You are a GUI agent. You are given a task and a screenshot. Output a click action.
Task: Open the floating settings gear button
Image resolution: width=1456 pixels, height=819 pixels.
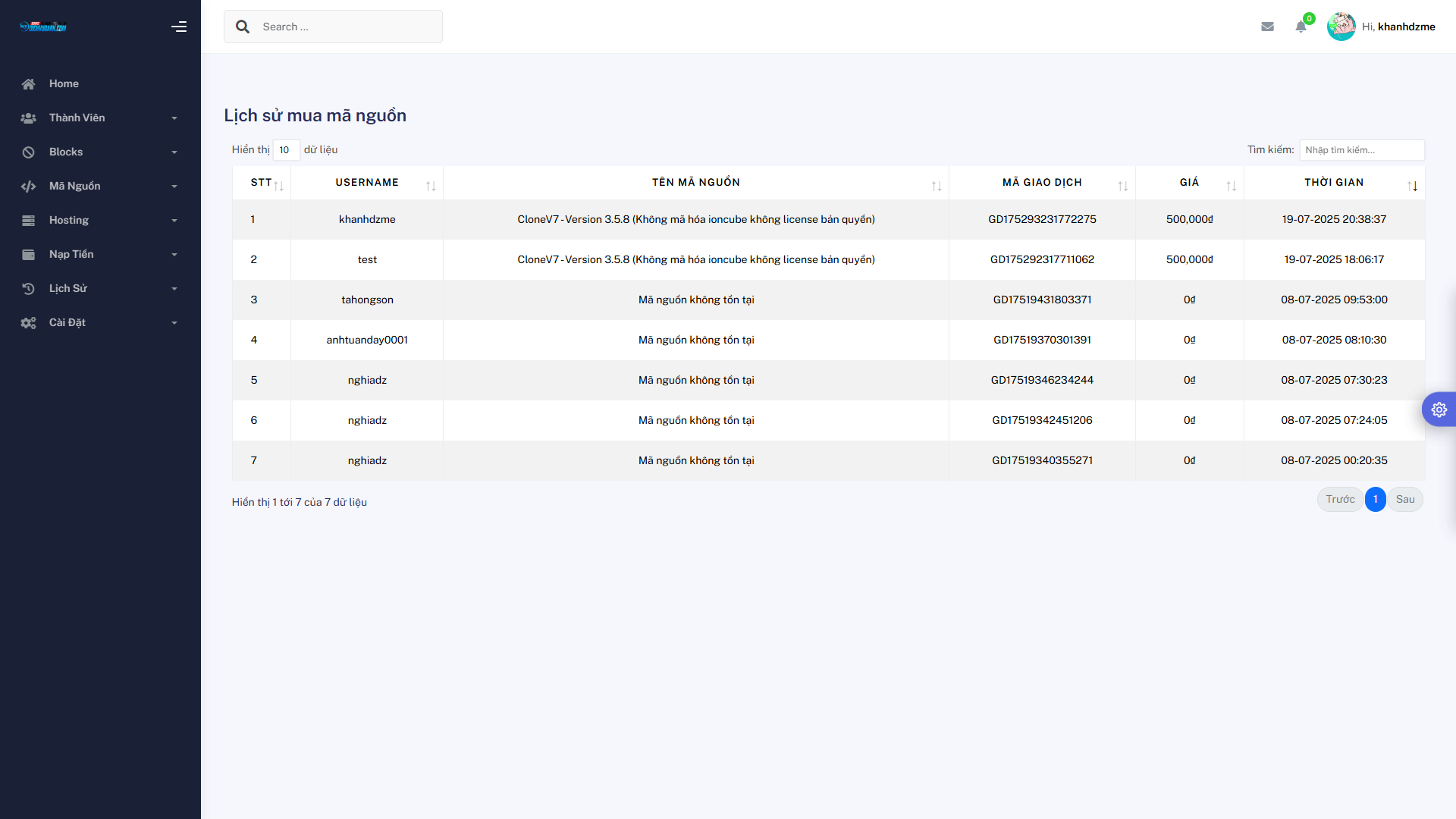(x=1439, y=409)
